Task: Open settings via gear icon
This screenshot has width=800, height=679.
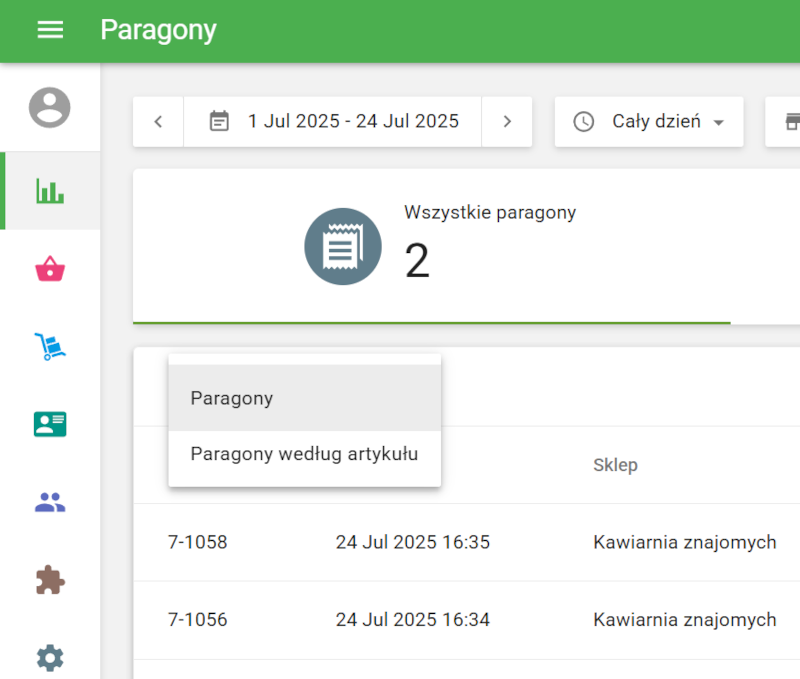Action: coord(50,658)
